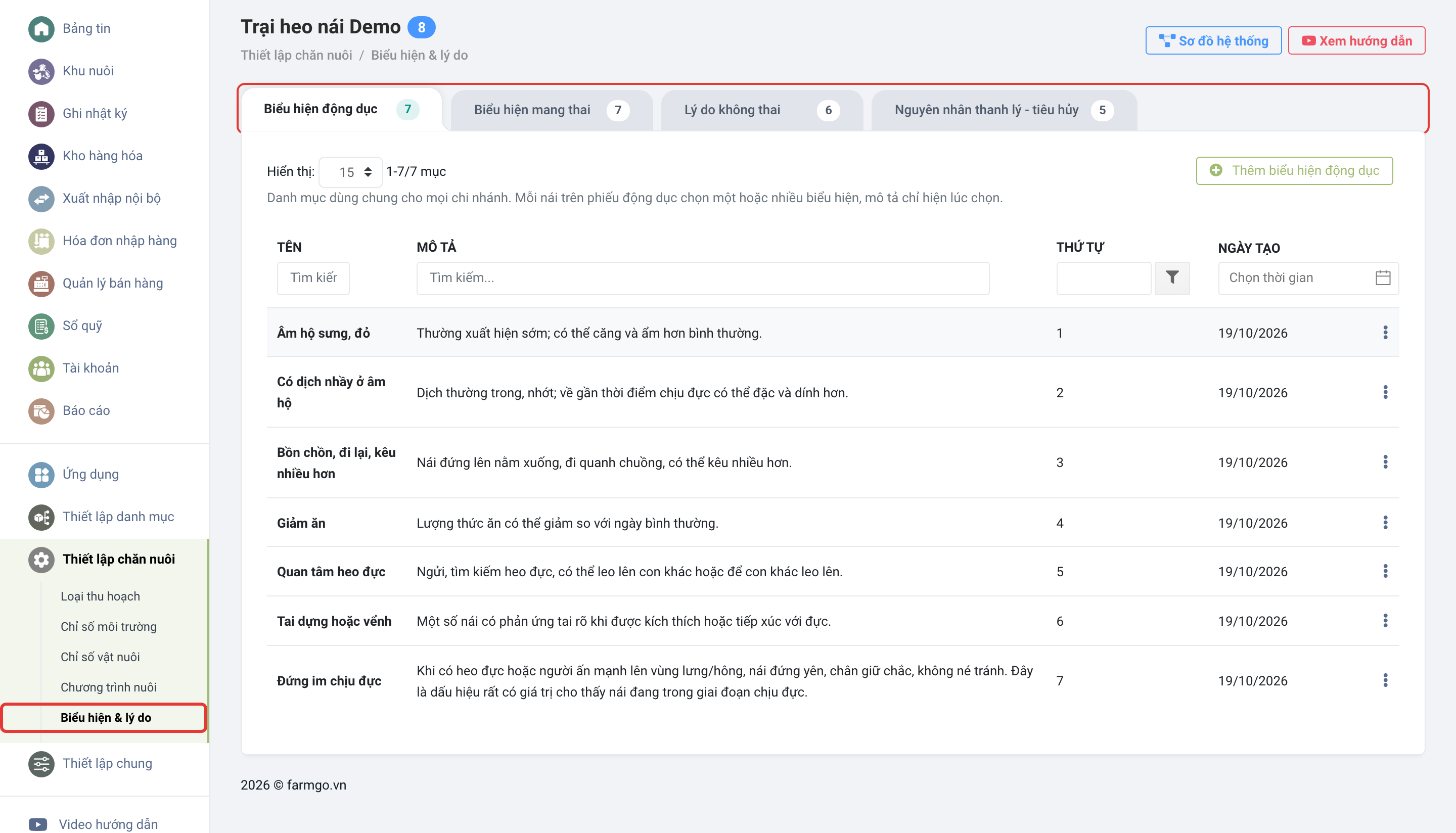
Task: Open row menu for Có dịch nhầy ở âm hộ
Action: tap(1385, 392)
